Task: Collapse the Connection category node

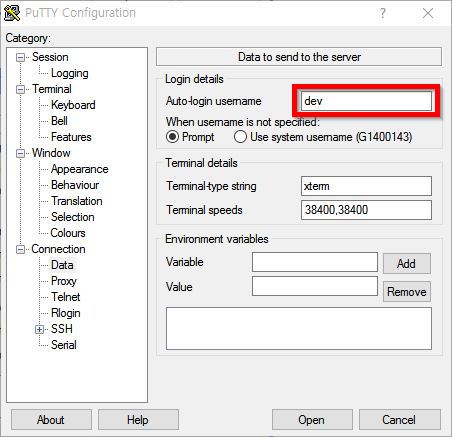Action: pyautogui.click(x=21, y=249)
